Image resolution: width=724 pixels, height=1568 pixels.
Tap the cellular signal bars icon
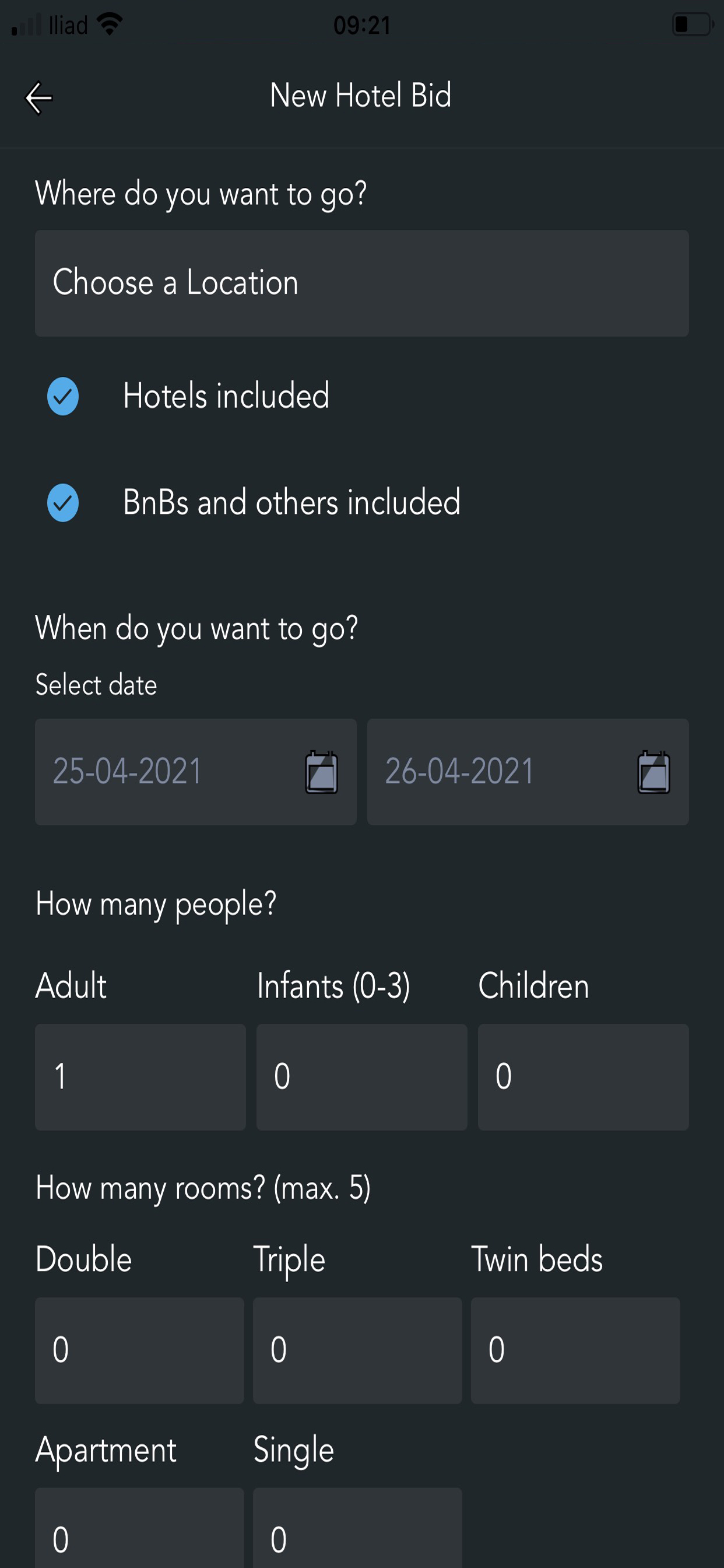tap(26, 25)
